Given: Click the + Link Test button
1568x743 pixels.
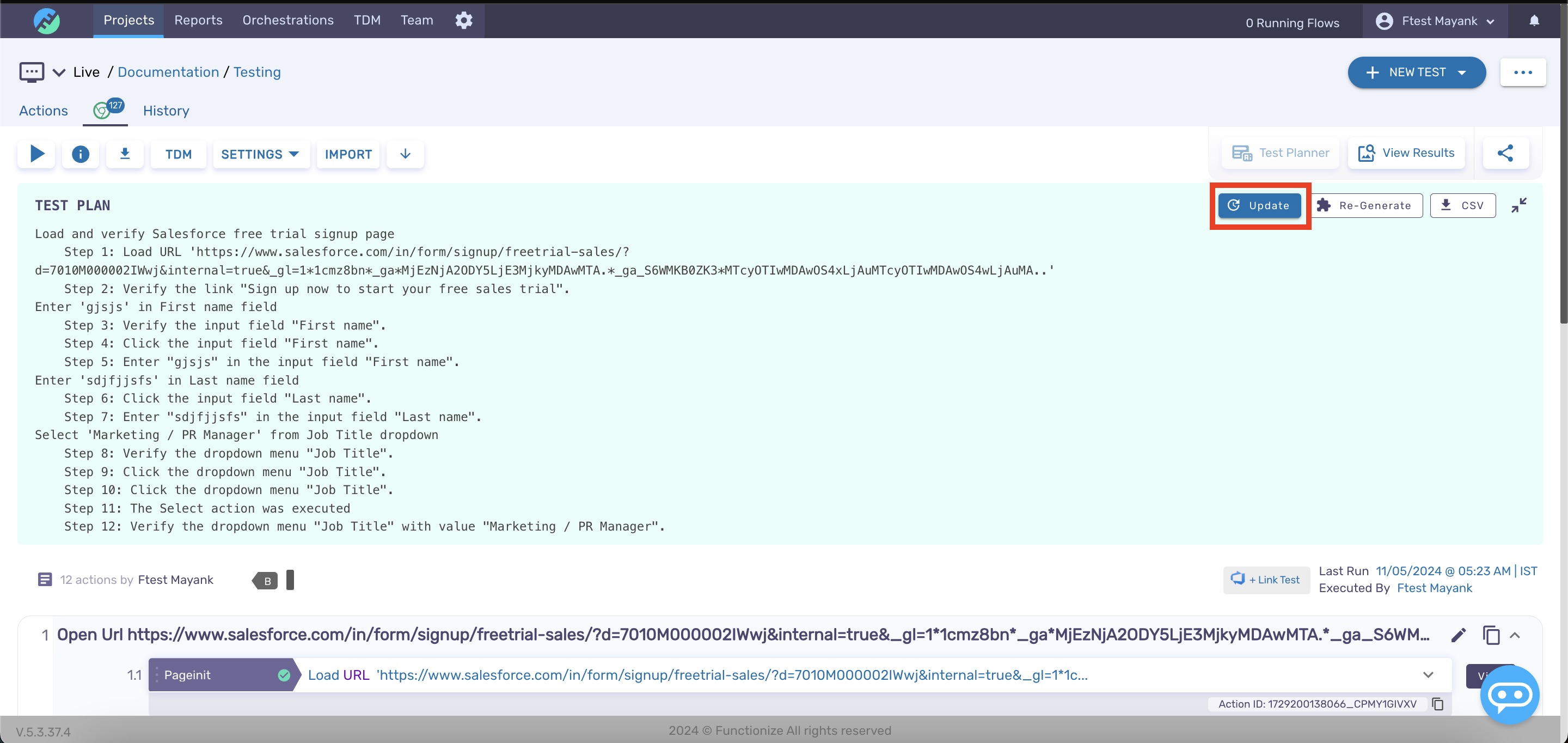Looking at the screenshot, I should (x=1266, y=580).
